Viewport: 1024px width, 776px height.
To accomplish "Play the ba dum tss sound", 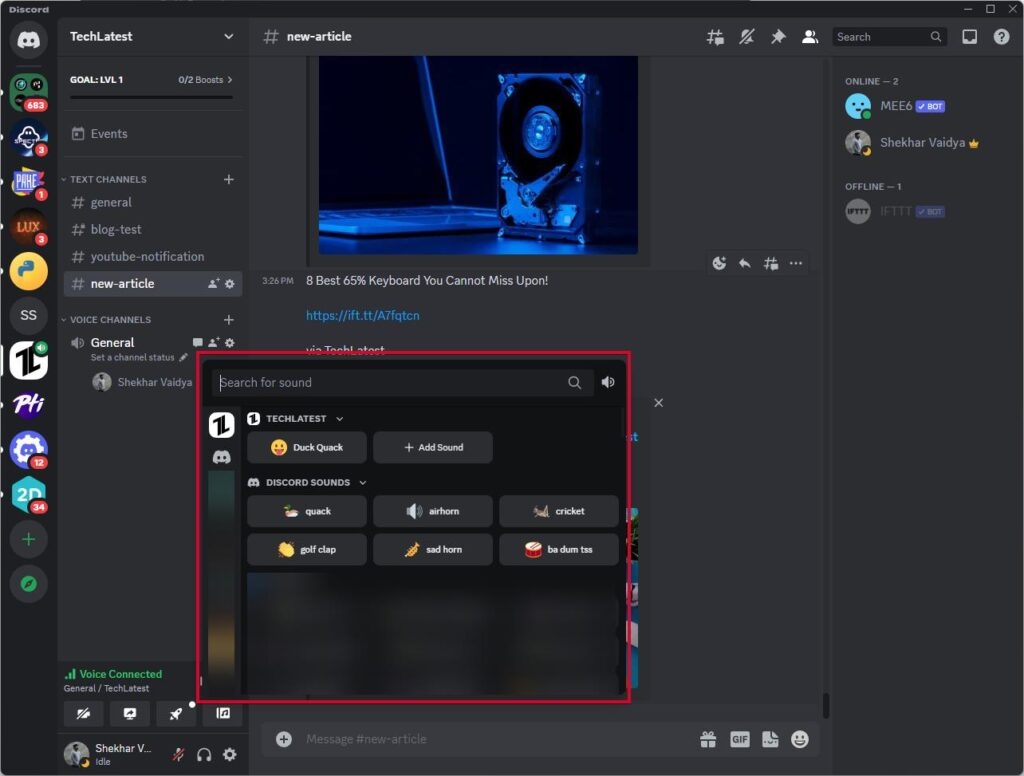I will click(559, 549).
